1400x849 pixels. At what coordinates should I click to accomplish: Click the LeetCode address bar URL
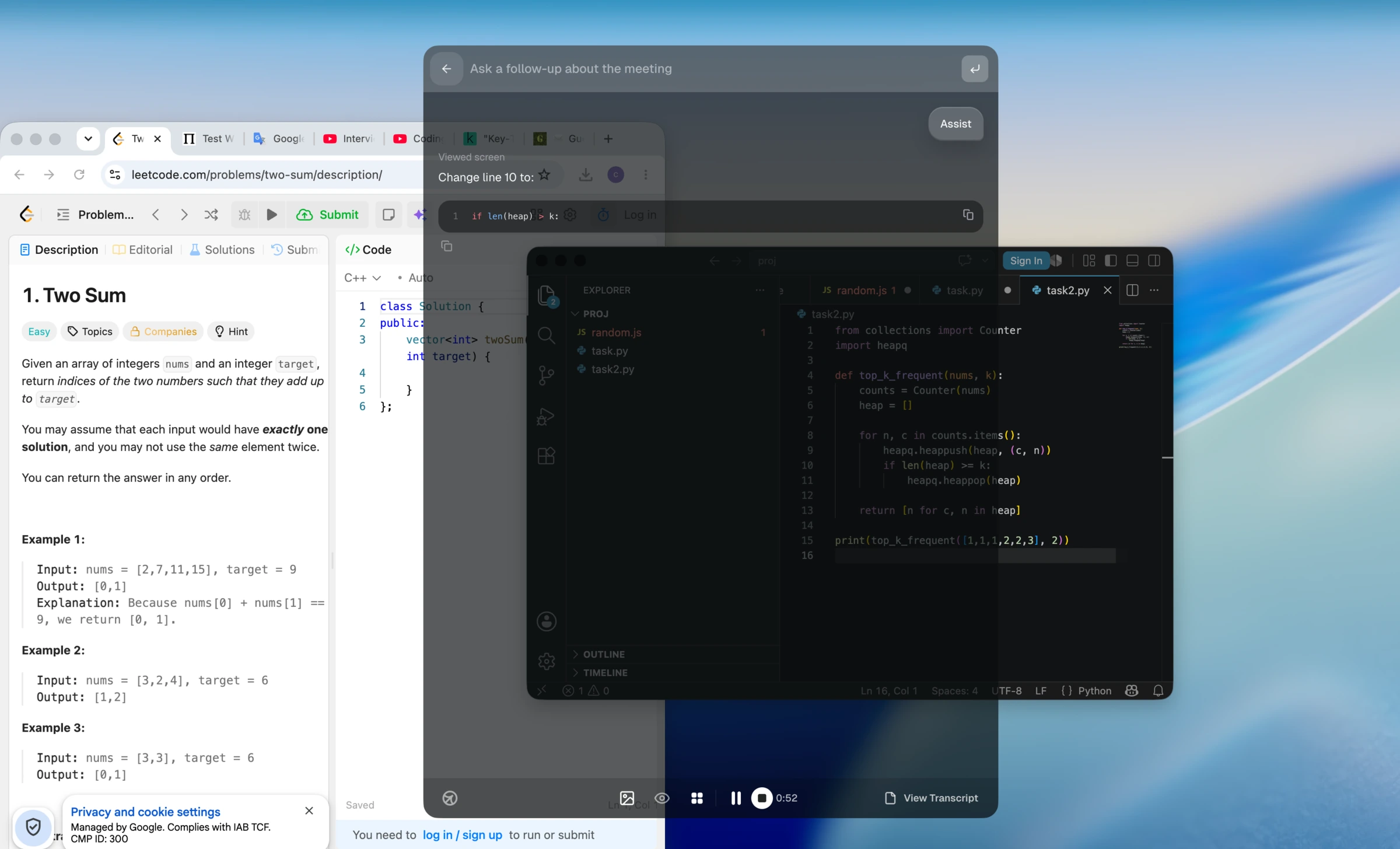pyautogui.click(x=257, y=174)
